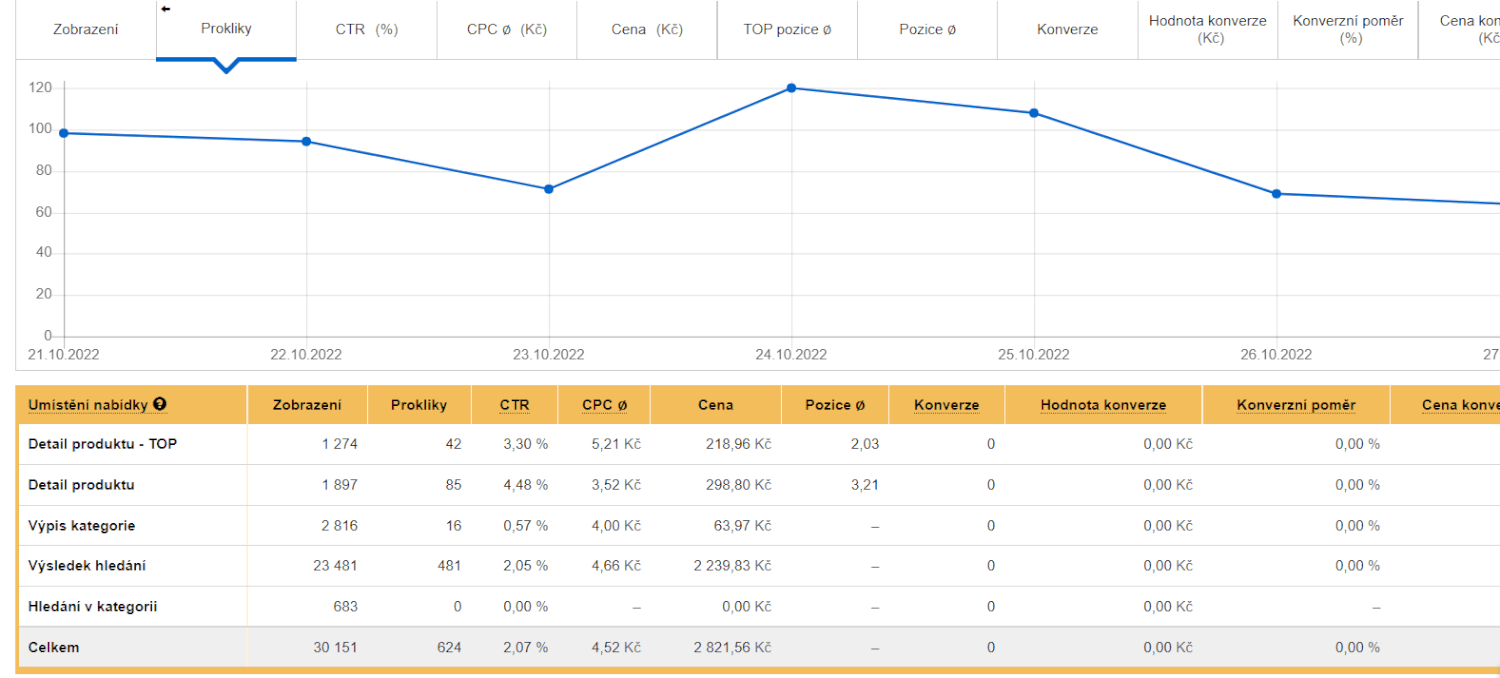
Task: Open the CPC ø (Kč) chart tab
Action: tap(506, 30)
